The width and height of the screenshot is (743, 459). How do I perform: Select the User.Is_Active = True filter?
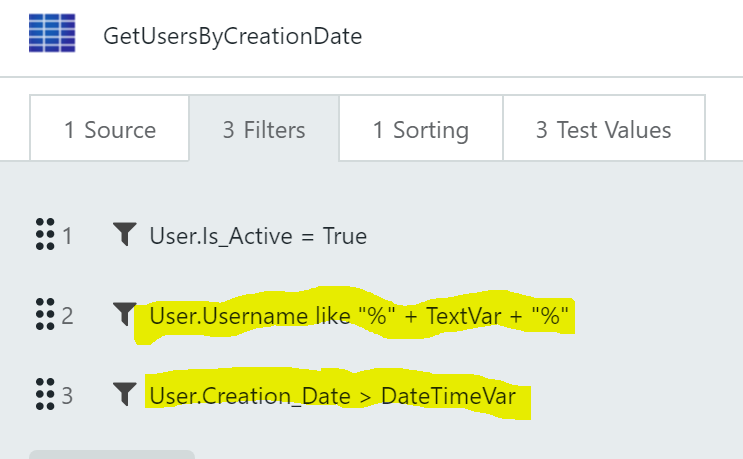(x=258, y=237)
